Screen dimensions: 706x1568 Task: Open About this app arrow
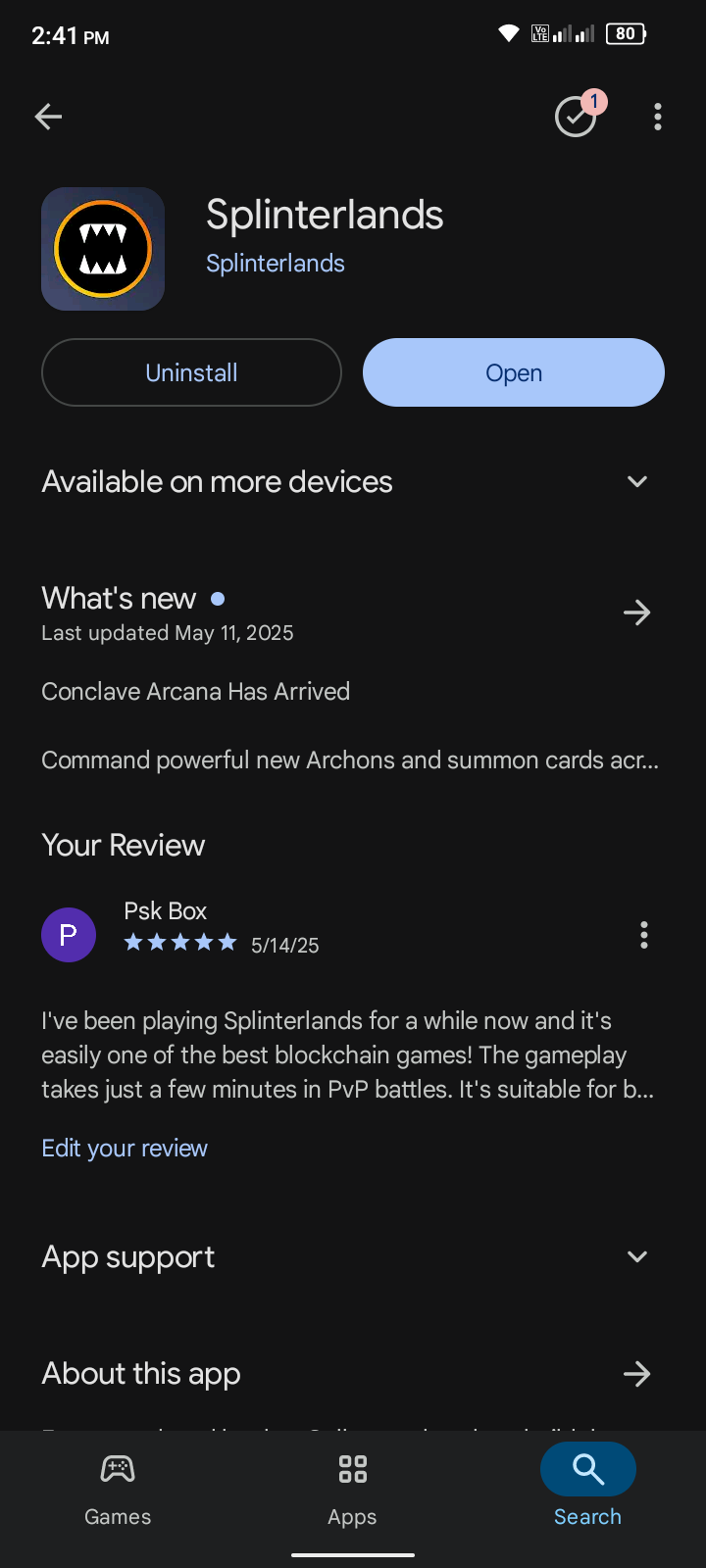pos(637,1374)
